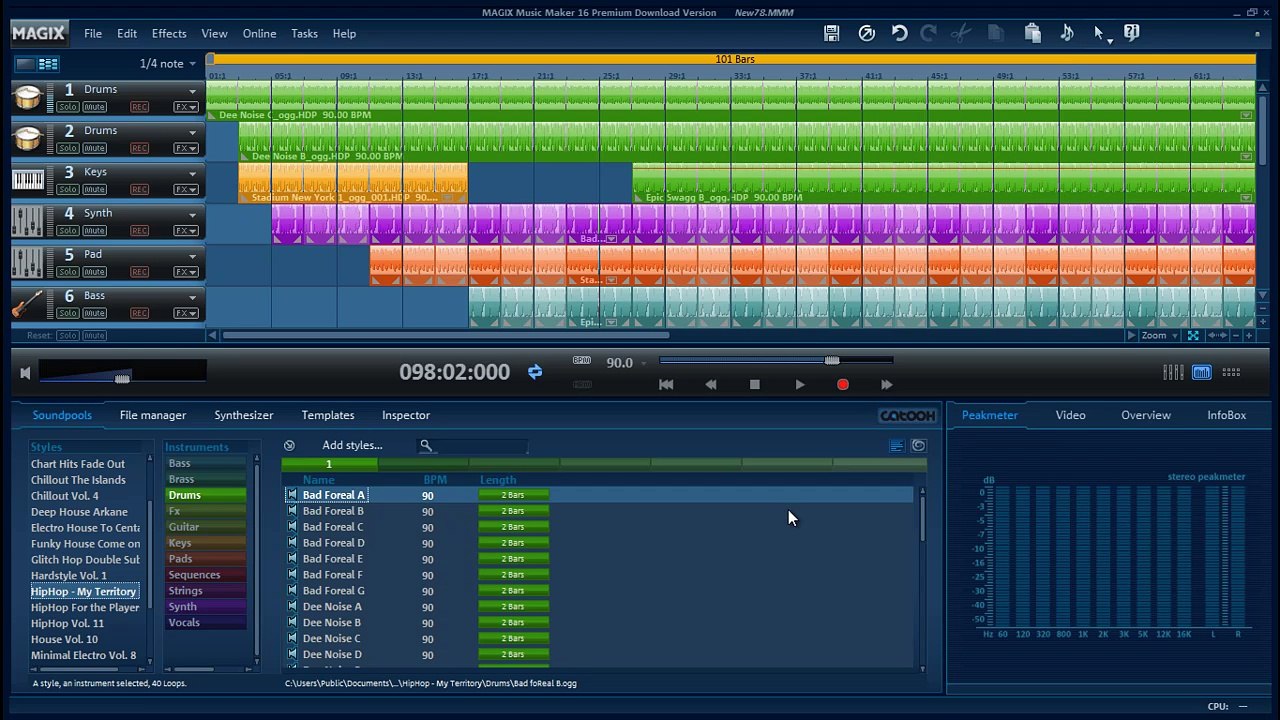Select HipHop Vol. 11 style
The height and width of the screenshot is (720, 1280).
67,623
